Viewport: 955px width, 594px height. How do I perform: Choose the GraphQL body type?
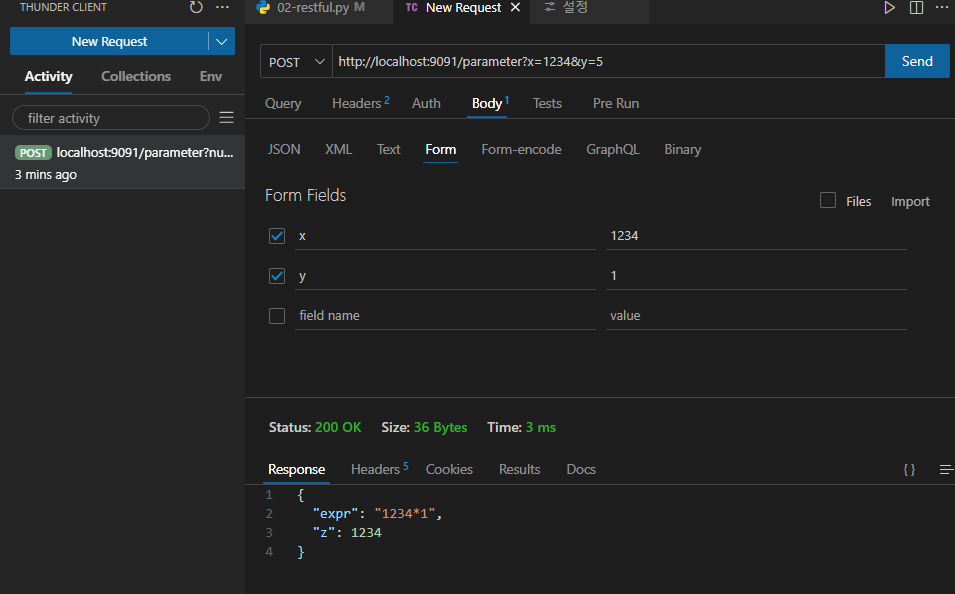[613, 149]
